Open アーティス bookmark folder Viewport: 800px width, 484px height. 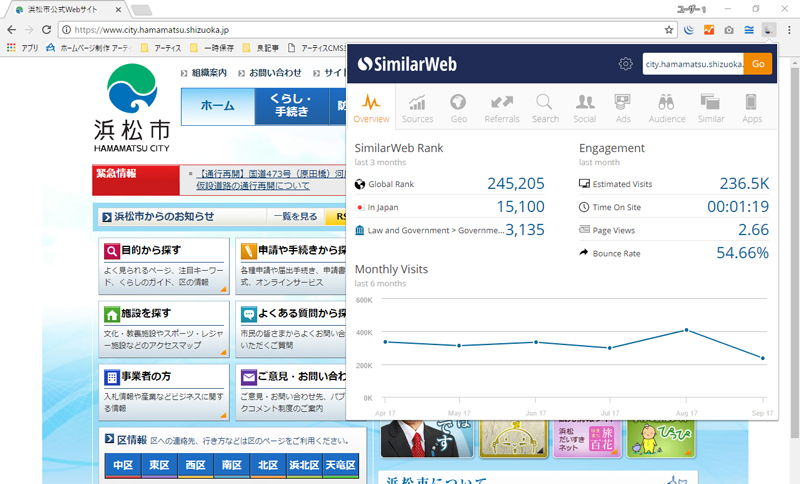click(161, 48)
